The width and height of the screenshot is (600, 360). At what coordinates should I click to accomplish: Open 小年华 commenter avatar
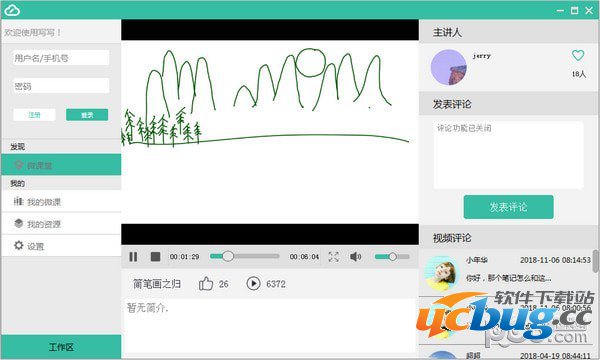(442, 274)
